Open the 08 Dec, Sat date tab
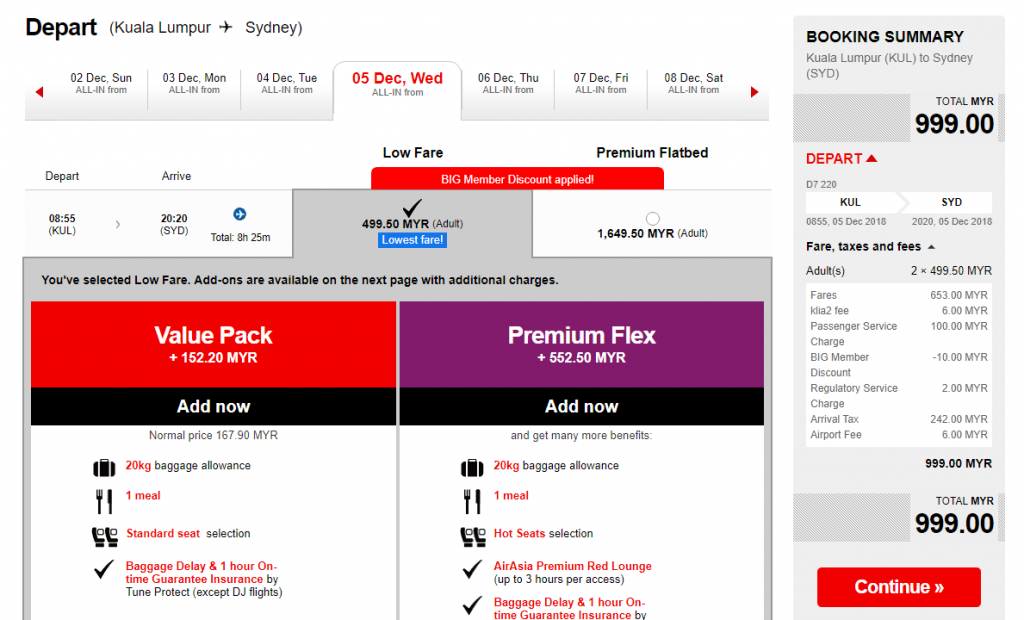The width and height of the screenshot is (1024, 620). coord(694,84)
